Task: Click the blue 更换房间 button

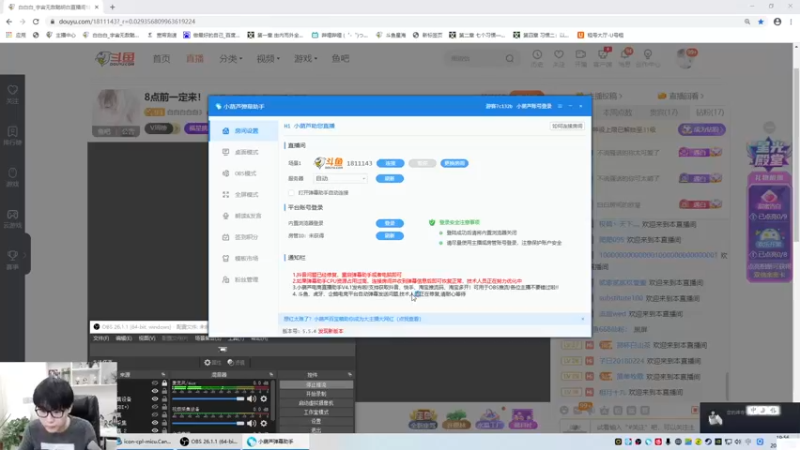Action: pyautogui.click(x=454, y=163)
